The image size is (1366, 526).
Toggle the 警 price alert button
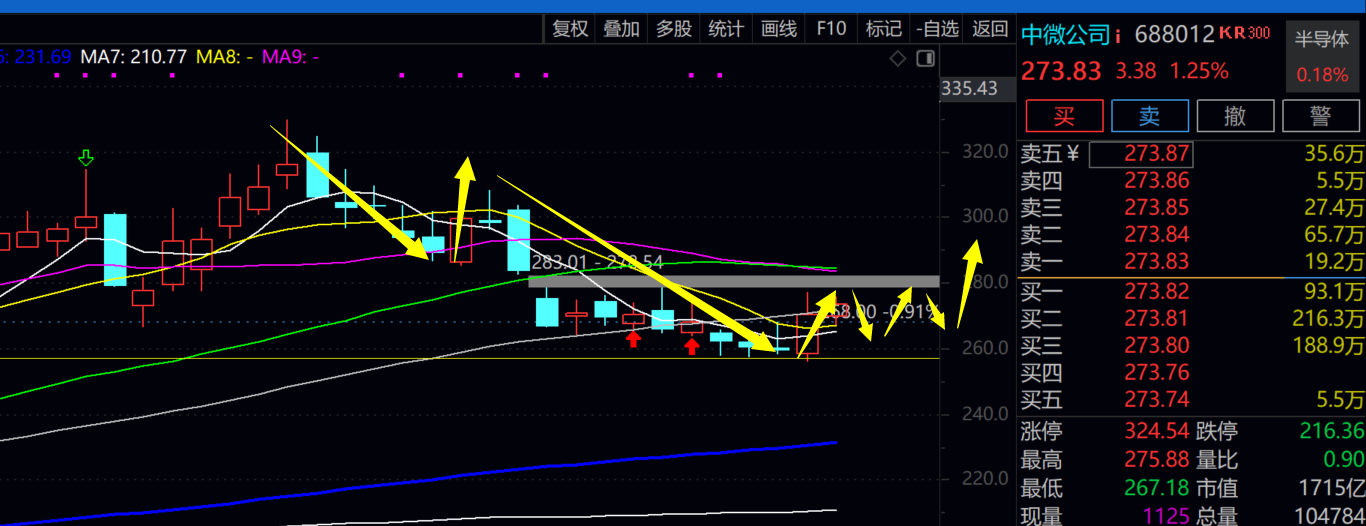click(x=1321, y=116)
